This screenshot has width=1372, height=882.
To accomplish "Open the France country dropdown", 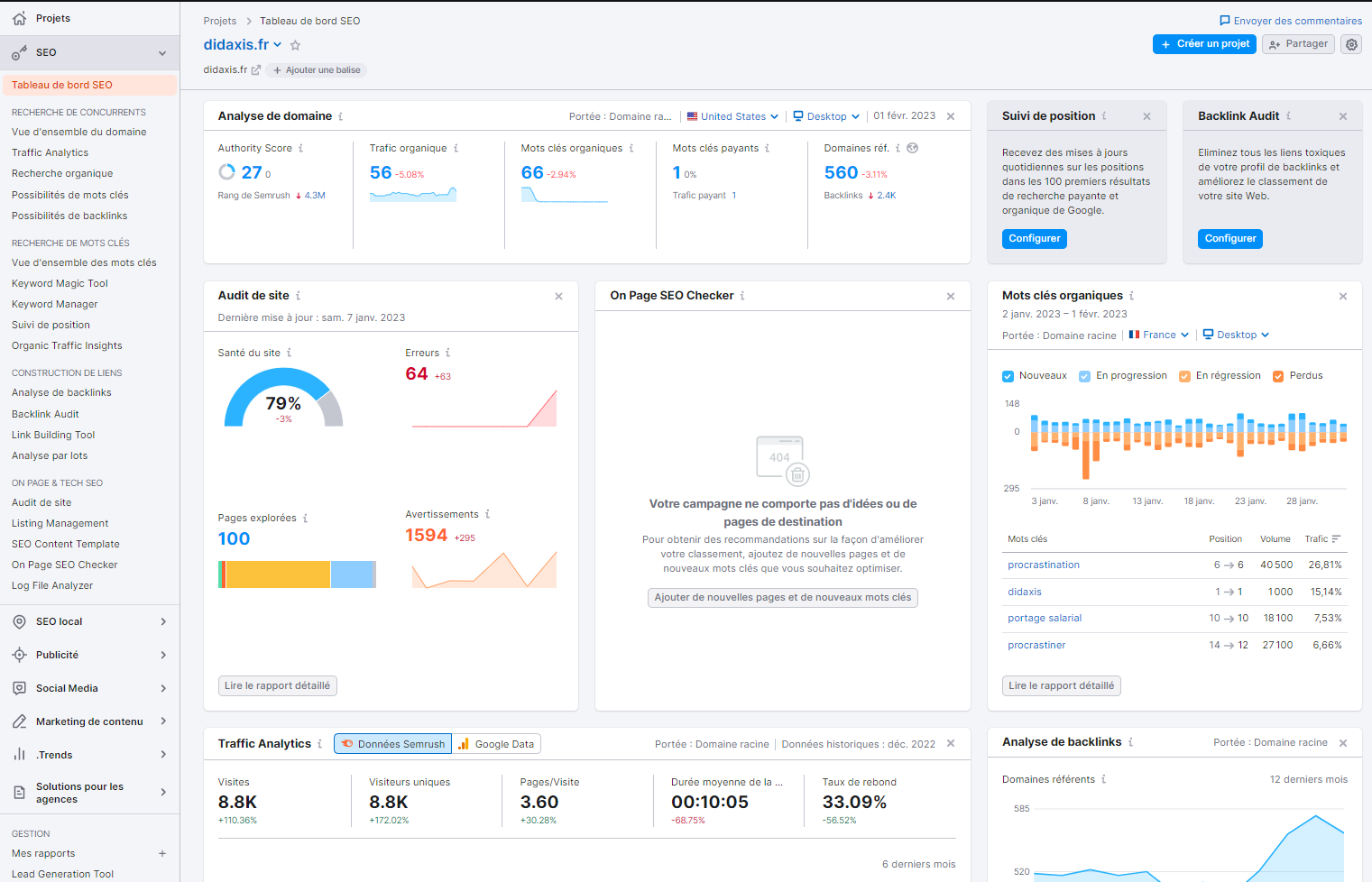I will pos(1159,335).
